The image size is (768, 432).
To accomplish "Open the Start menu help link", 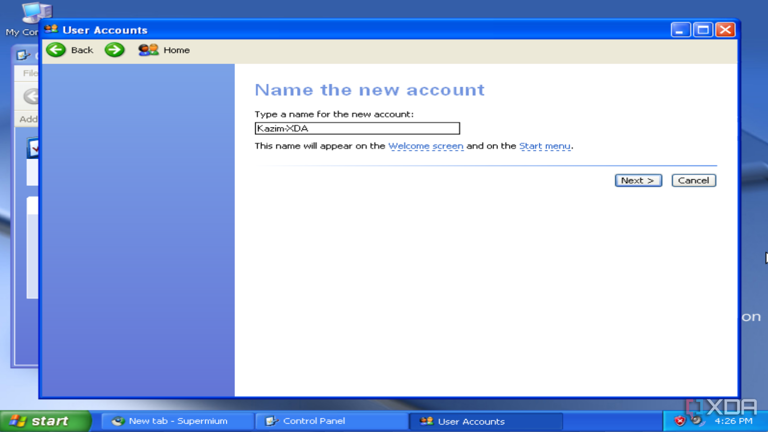I will point(545,146).
